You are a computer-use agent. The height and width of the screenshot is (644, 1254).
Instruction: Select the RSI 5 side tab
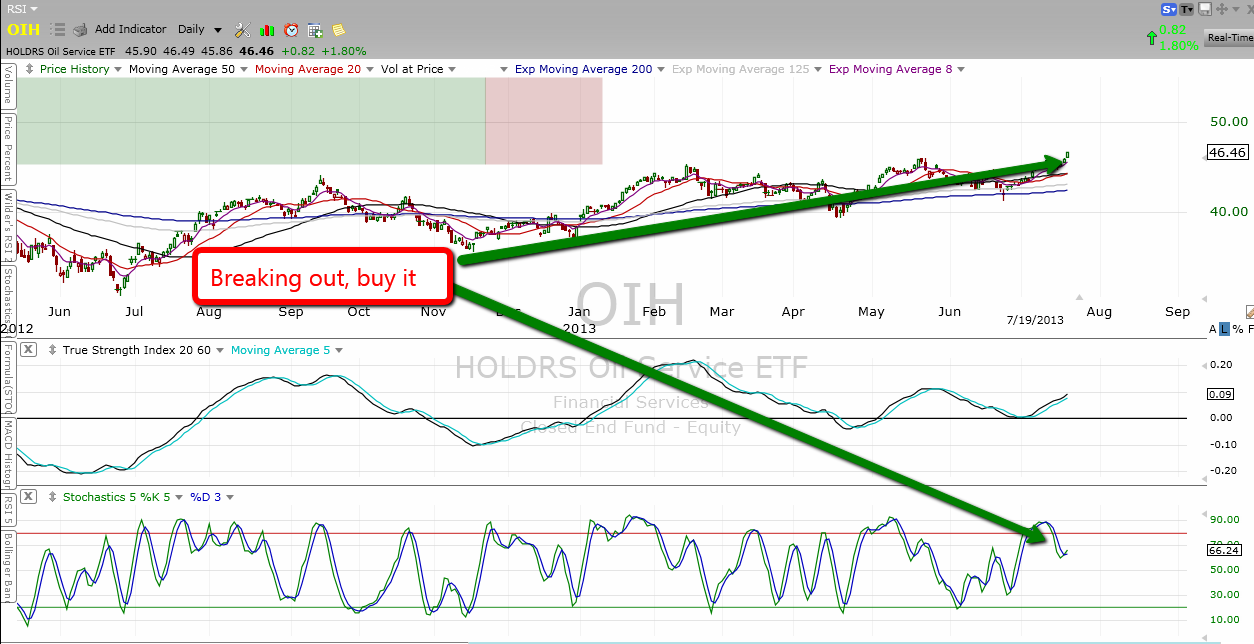tap(8, 509)
